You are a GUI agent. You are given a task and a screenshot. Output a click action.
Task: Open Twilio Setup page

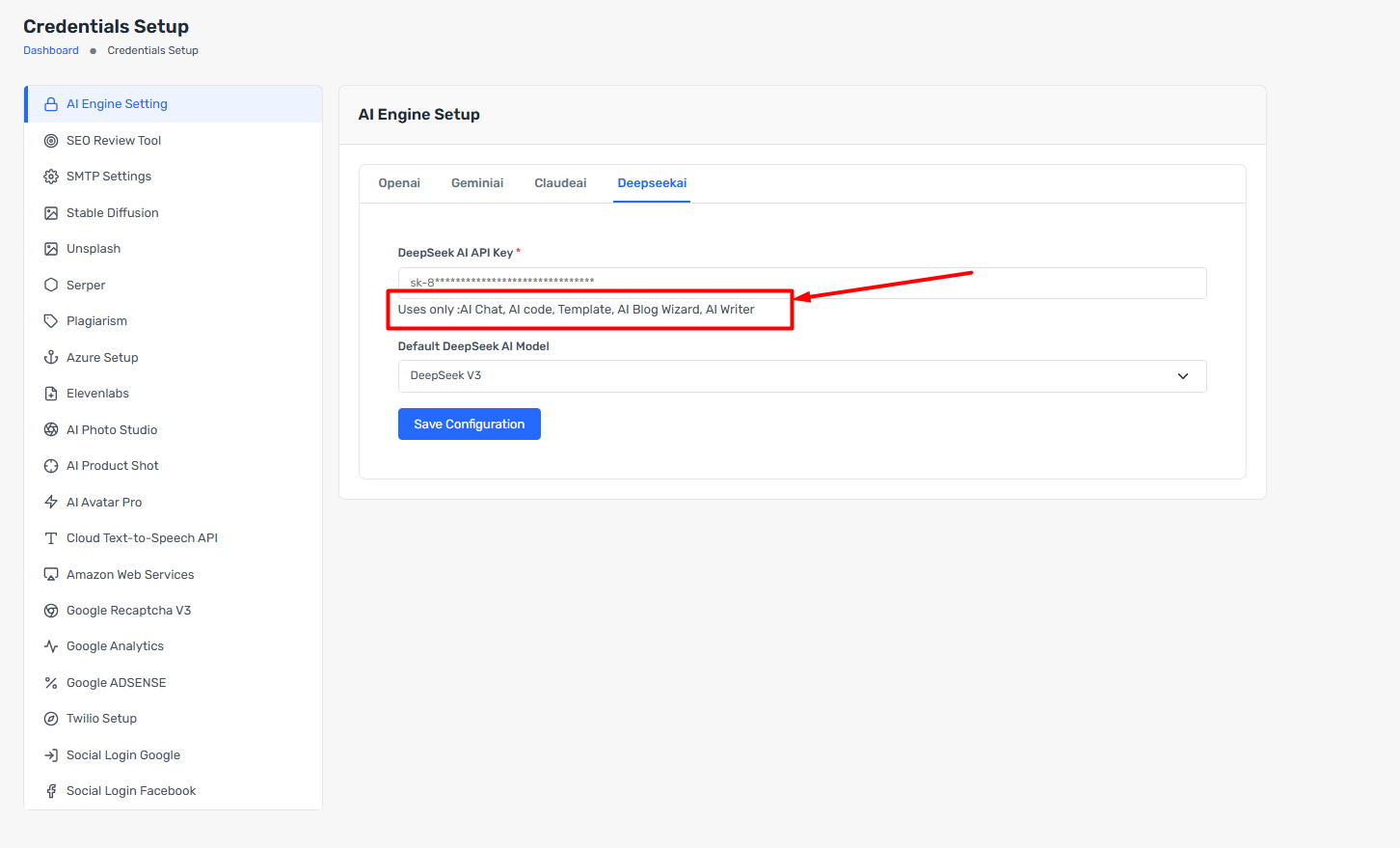pos(174,719)
